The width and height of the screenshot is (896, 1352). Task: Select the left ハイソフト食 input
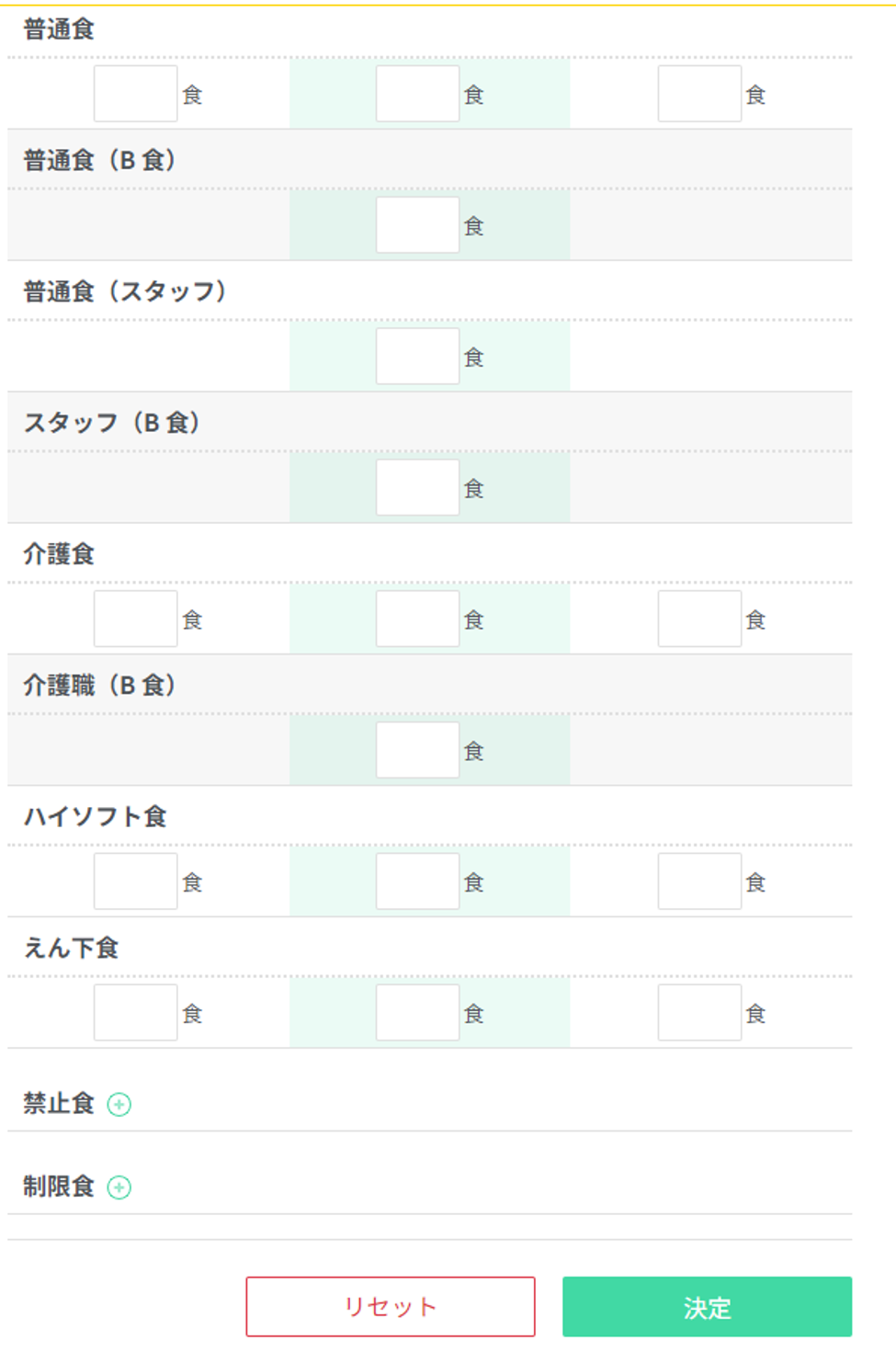(135, 881)
